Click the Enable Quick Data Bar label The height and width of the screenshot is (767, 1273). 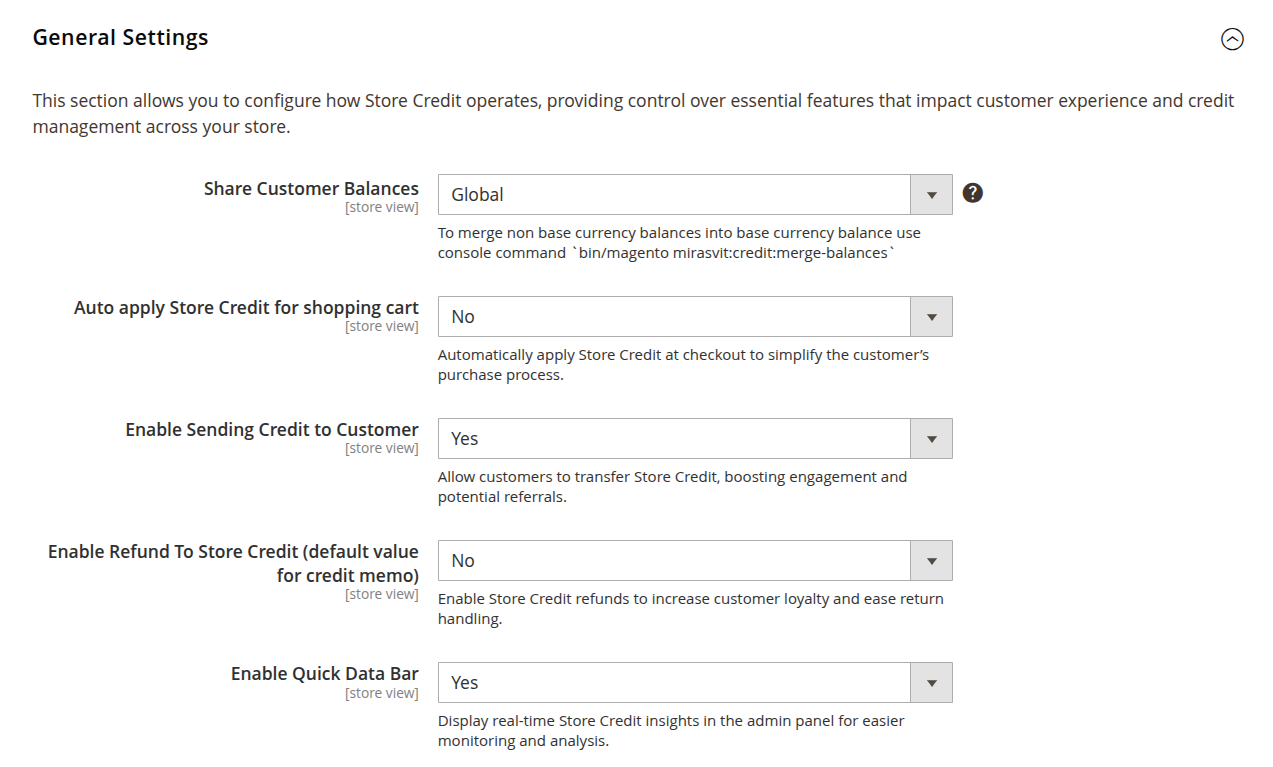pyautogui.click(x=324, y=674)
